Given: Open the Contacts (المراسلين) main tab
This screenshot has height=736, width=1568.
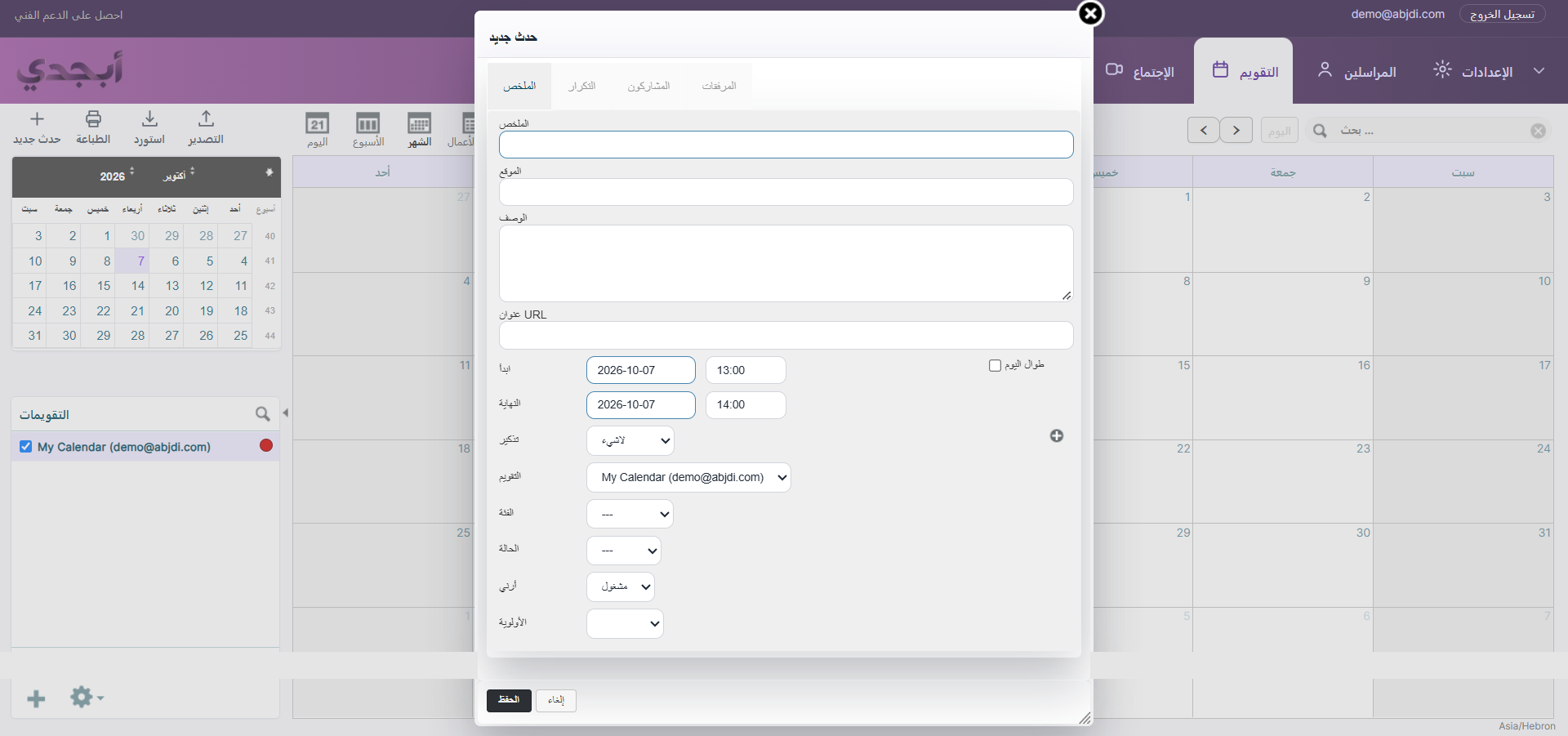Looking at the screenshot, I should [x=1356, y=72].
